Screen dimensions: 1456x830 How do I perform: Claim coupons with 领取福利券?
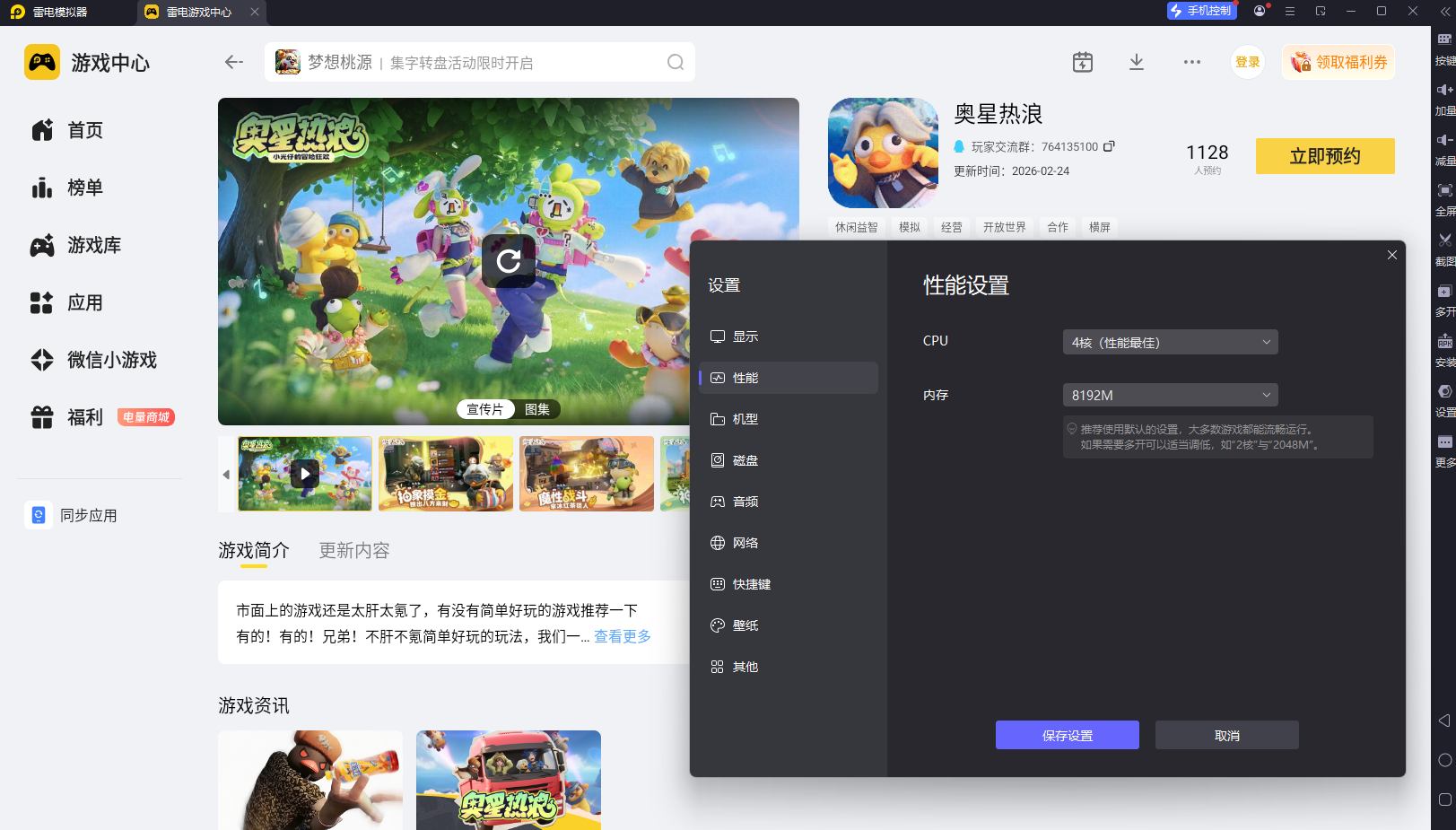point(1338,62)
